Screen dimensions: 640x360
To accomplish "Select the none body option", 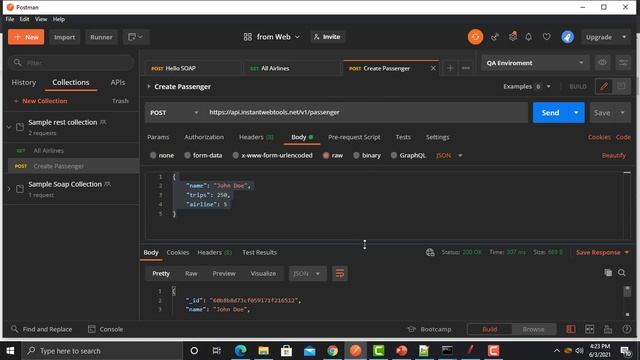I will point(162,156).
